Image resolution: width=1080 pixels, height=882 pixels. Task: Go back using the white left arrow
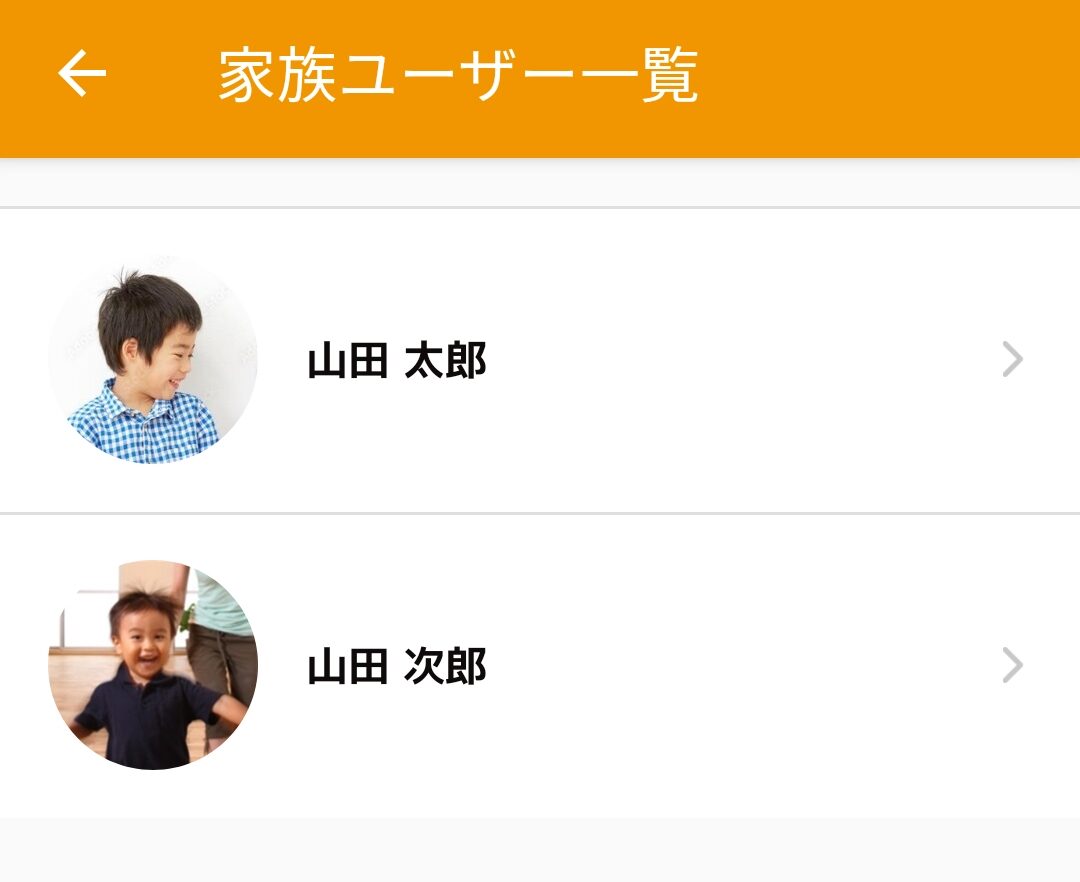pos(82,74)
